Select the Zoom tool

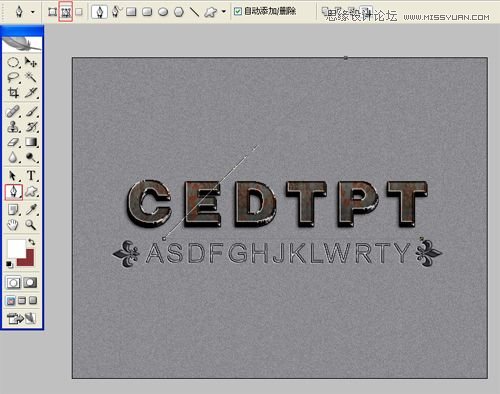(x=31, y=225)
